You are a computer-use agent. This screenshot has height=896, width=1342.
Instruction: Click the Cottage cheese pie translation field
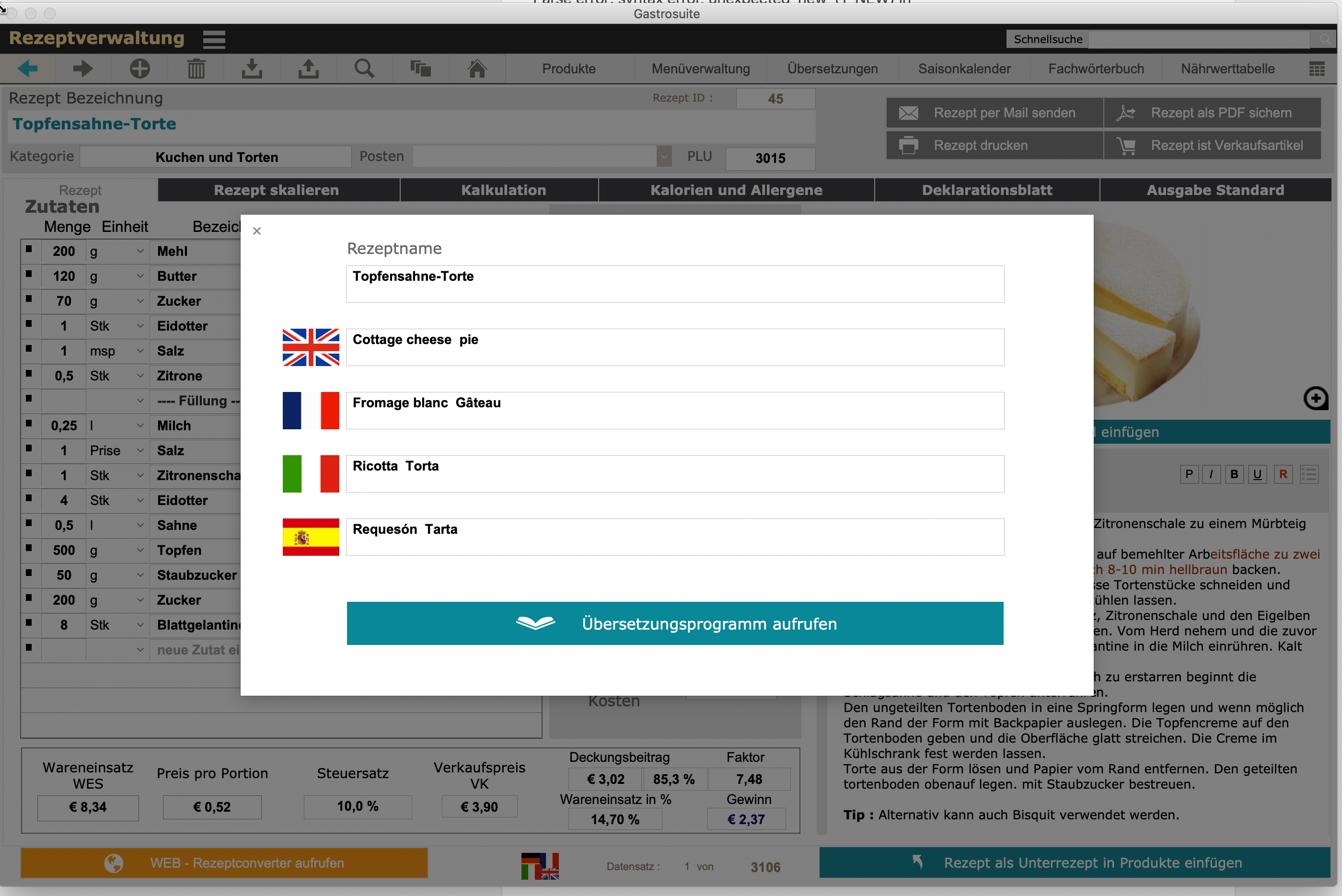674,347
